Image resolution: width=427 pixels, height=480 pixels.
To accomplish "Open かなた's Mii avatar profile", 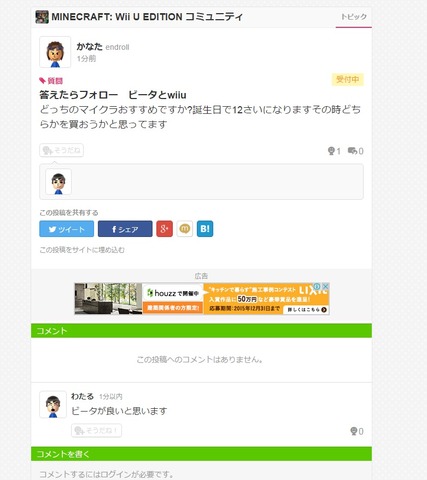I will click(55, 52).
